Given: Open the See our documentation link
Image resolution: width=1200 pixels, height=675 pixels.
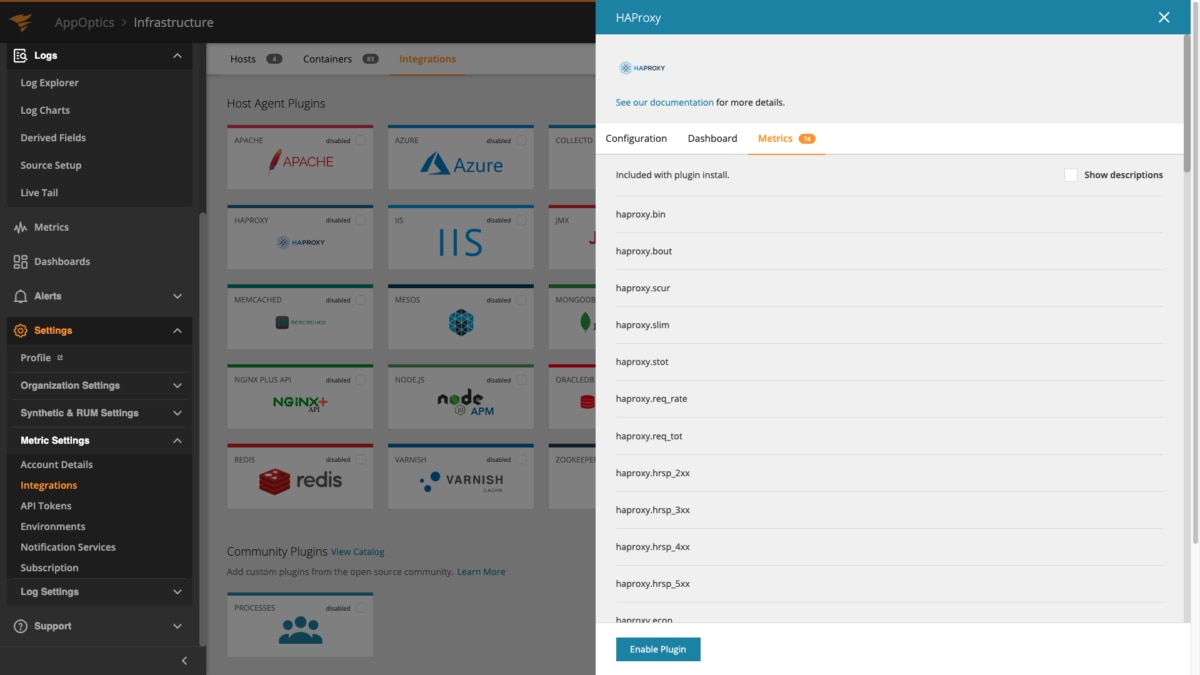Looking at the screenshot, I should [664, 102].
